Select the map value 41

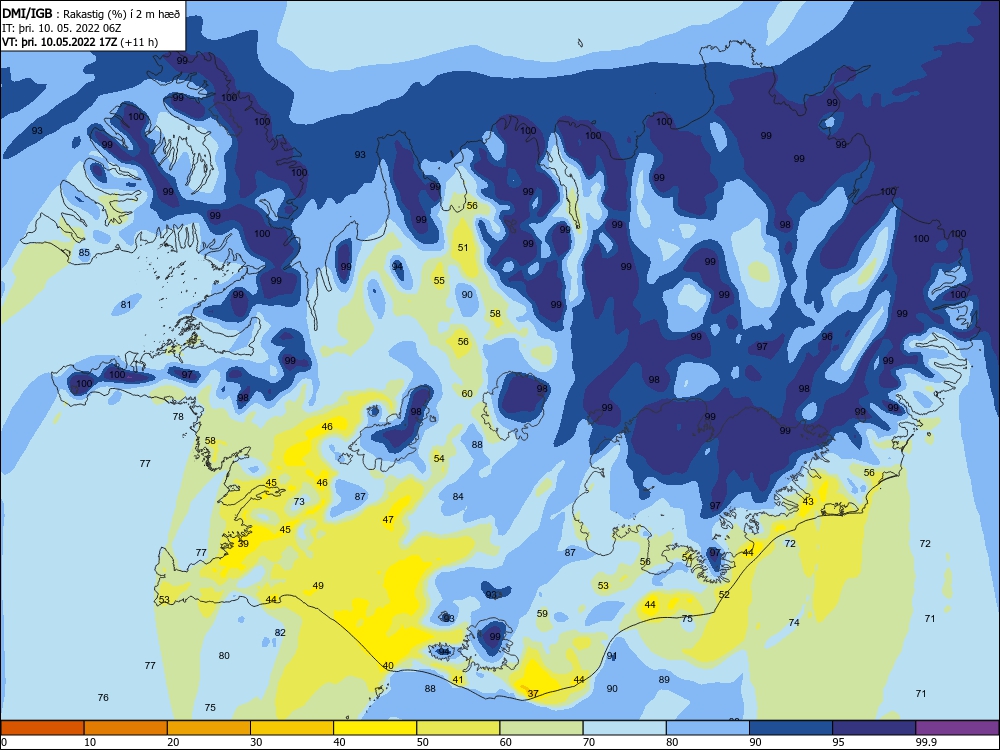458,679
